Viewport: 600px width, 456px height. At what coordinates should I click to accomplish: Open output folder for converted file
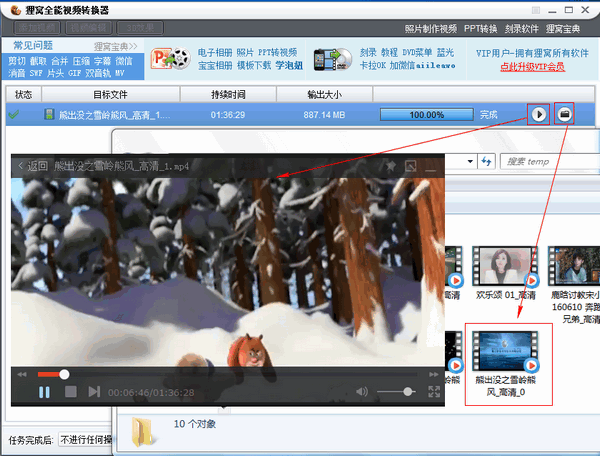click(564, 114)
